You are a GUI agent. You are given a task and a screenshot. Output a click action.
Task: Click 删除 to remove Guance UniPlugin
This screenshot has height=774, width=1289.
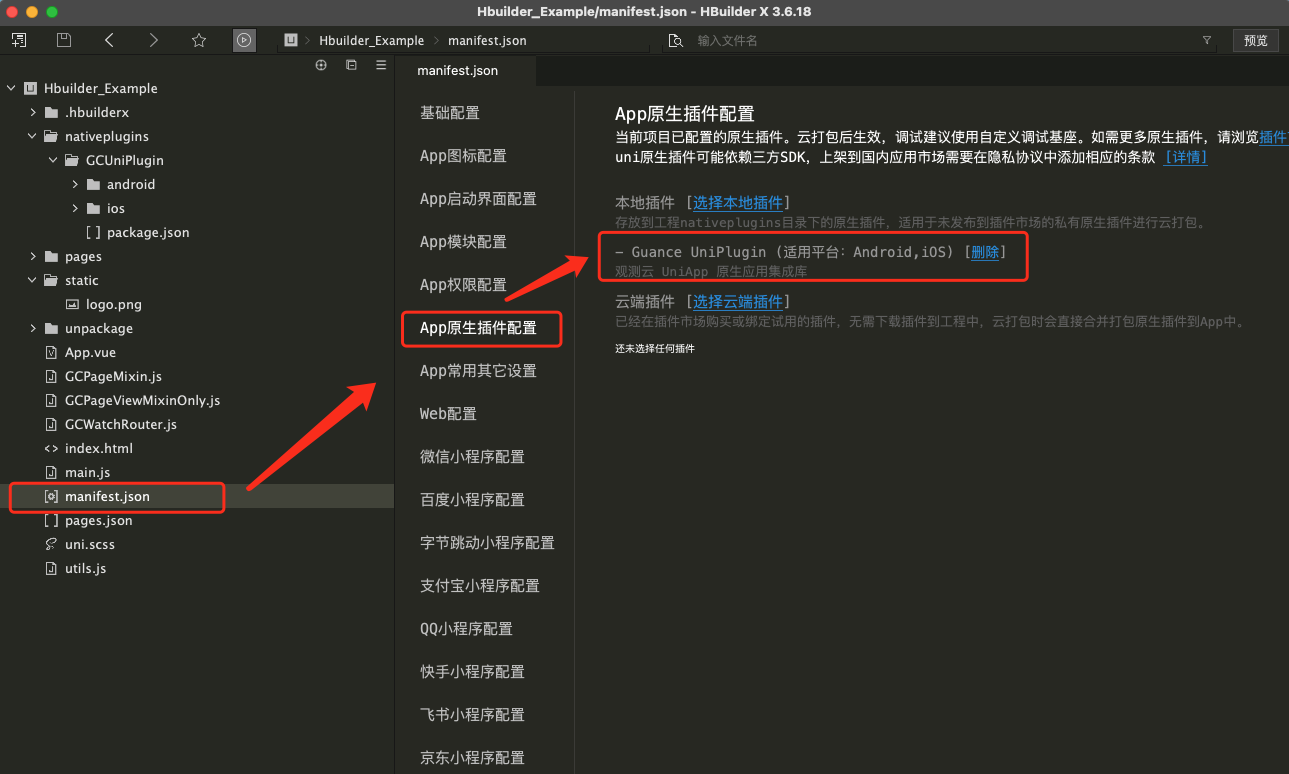(x=985, y=252)
